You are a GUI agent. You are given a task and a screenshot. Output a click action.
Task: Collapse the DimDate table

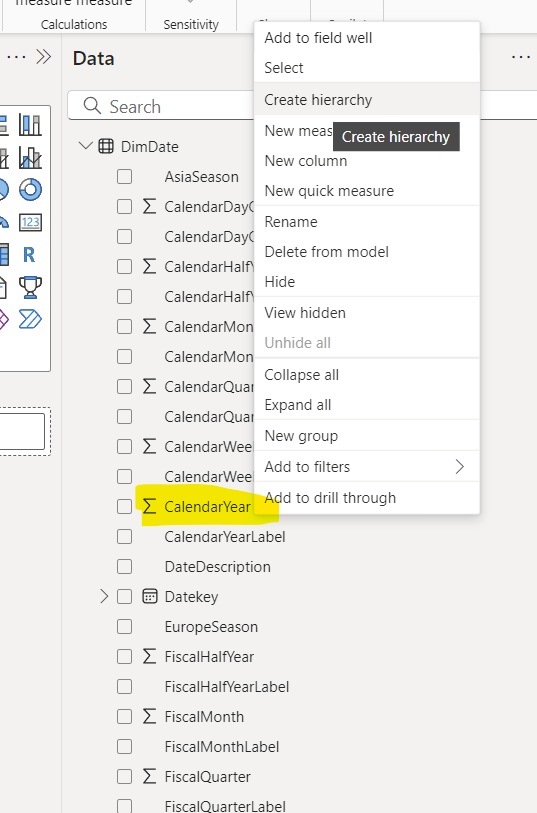click(x=86, y=146)
